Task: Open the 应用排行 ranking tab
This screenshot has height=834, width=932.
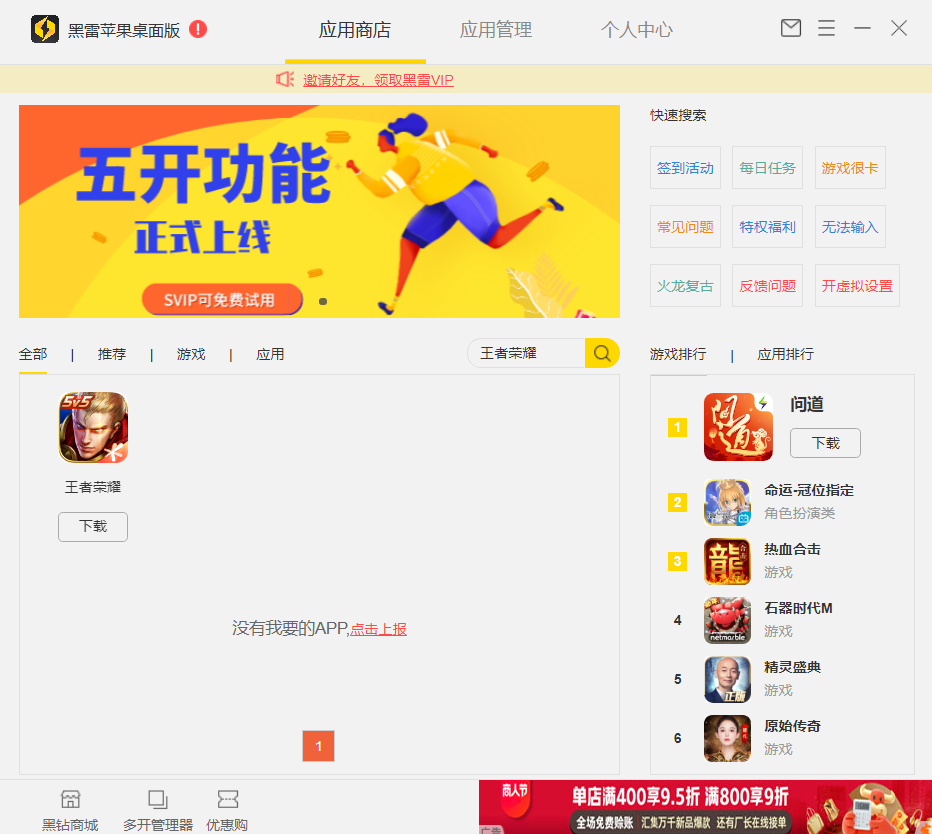Action: [785, 353]
